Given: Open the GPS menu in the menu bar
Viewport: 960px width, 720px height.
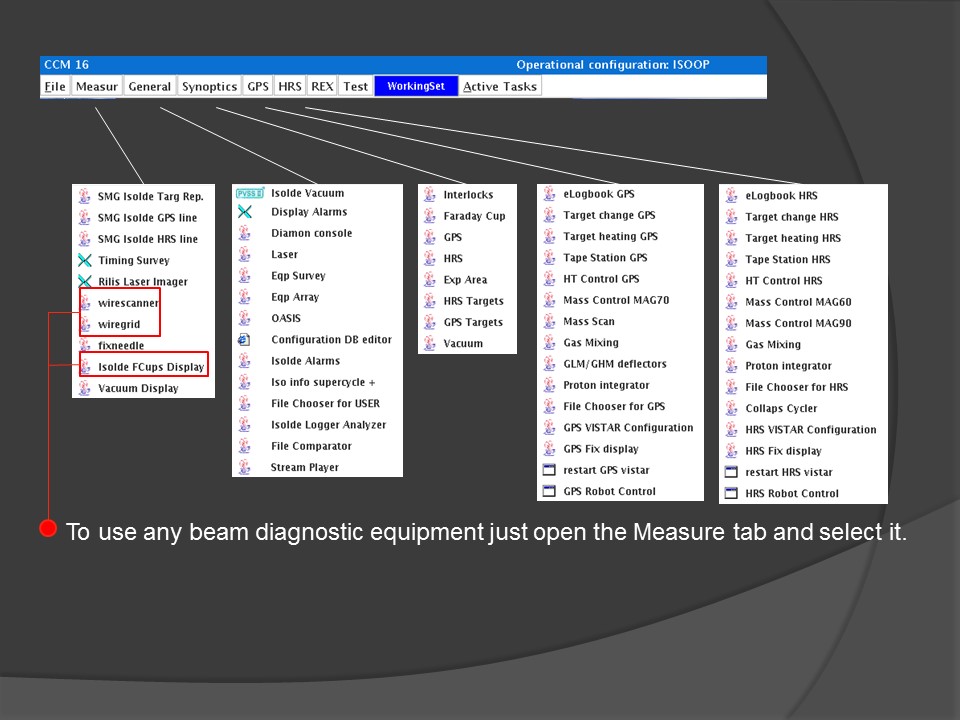Looking at the screenshot, I should pyautogui.click(x=258, y=86).
